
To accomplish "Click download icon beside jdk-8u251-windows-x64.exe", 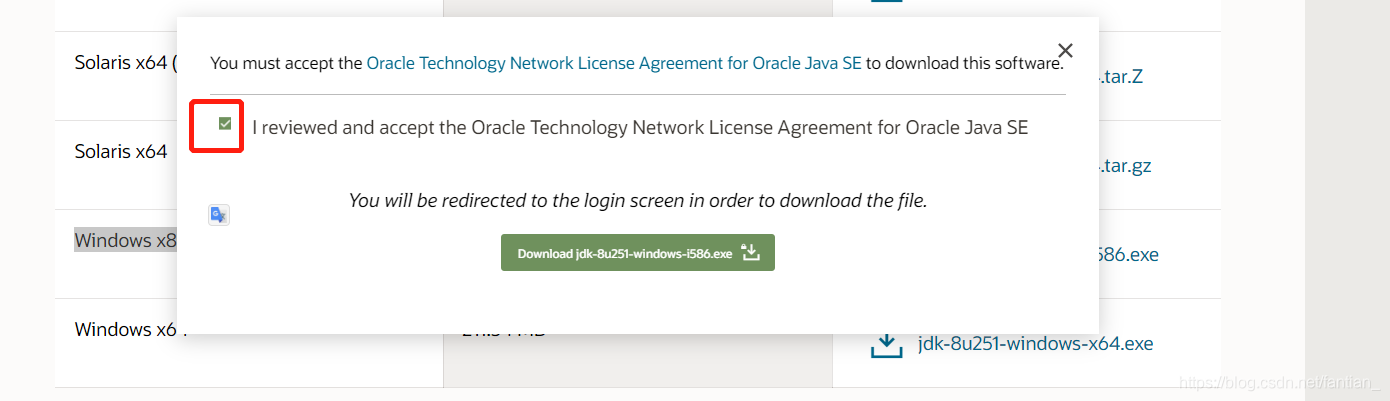I will (x=886, y=344).
